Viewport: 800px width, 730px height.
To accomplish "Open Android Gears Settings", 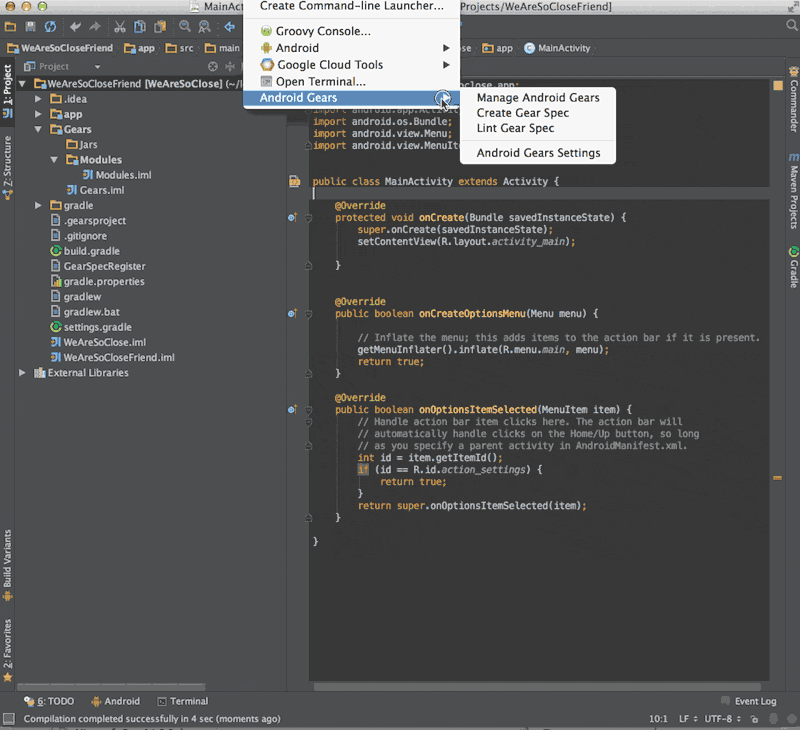I will tap(538, 153).
